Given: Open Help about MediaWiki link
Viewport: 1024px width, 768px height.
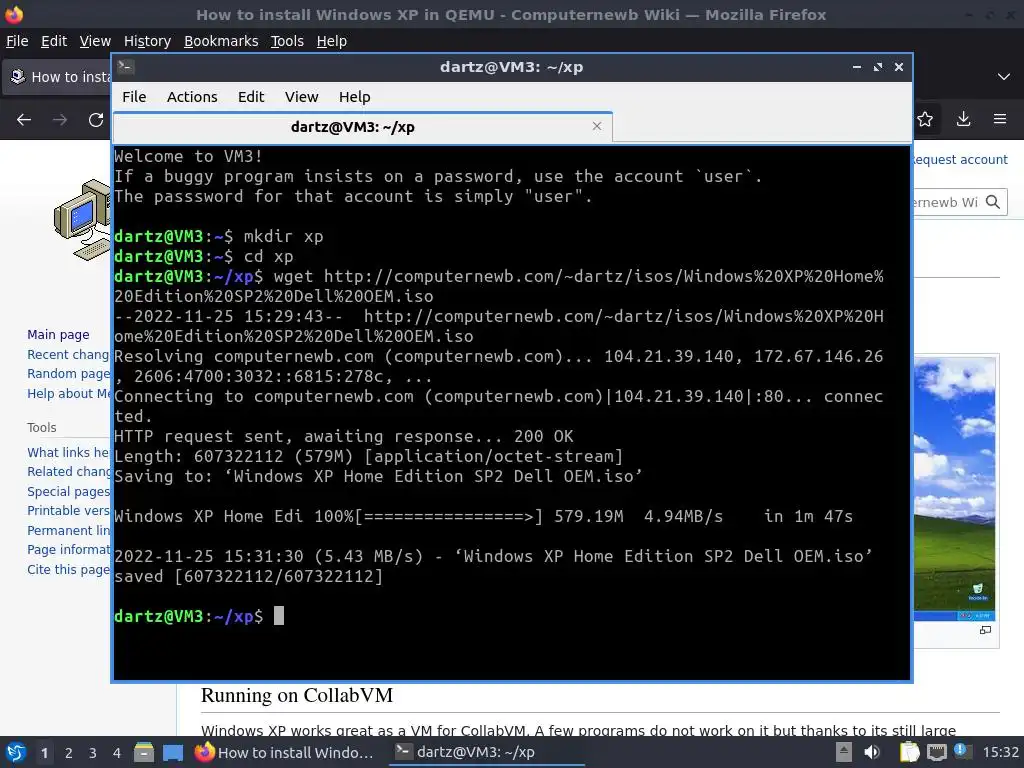Looking at the screenshot, I should (x=68, y=393).
